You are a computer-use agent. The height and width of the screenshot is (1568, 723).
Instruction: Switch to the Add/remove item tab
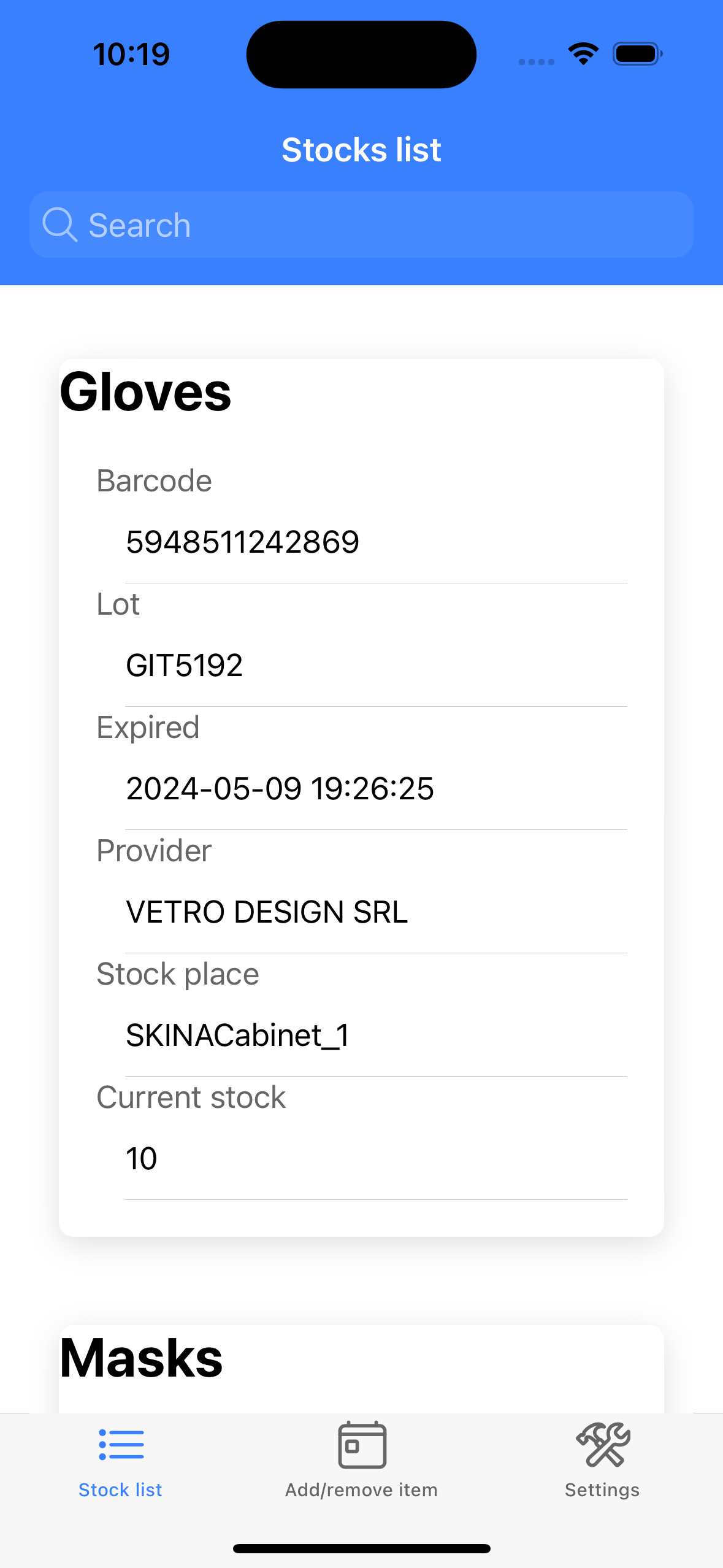pyautogui.click(x=362, y=1489)
